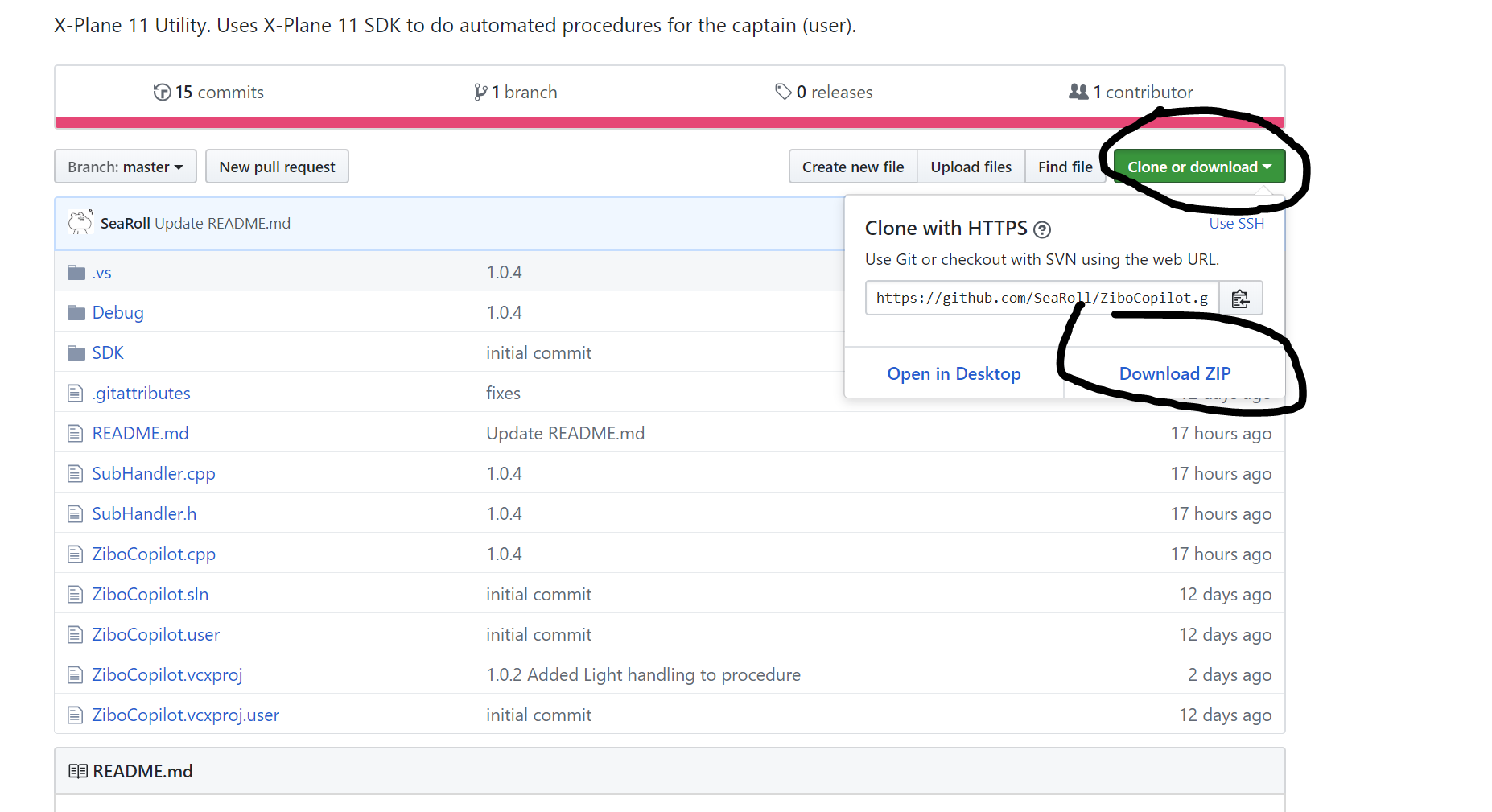Click the ZiboCopilot.cpp file icon
This screenshot has height=812, width=1492.
pyautogui.click(x=75, y=554)
